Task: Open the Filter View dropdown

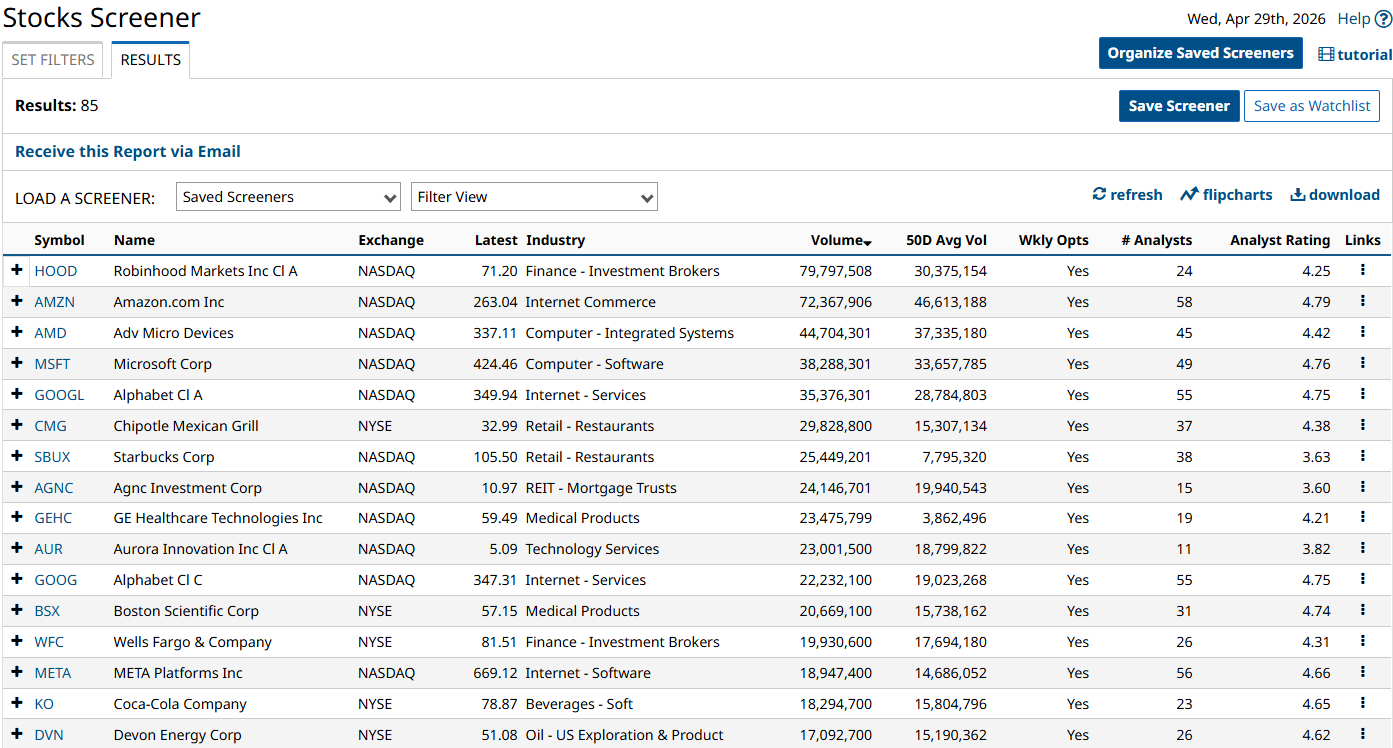Action: [x=534, y=197]
